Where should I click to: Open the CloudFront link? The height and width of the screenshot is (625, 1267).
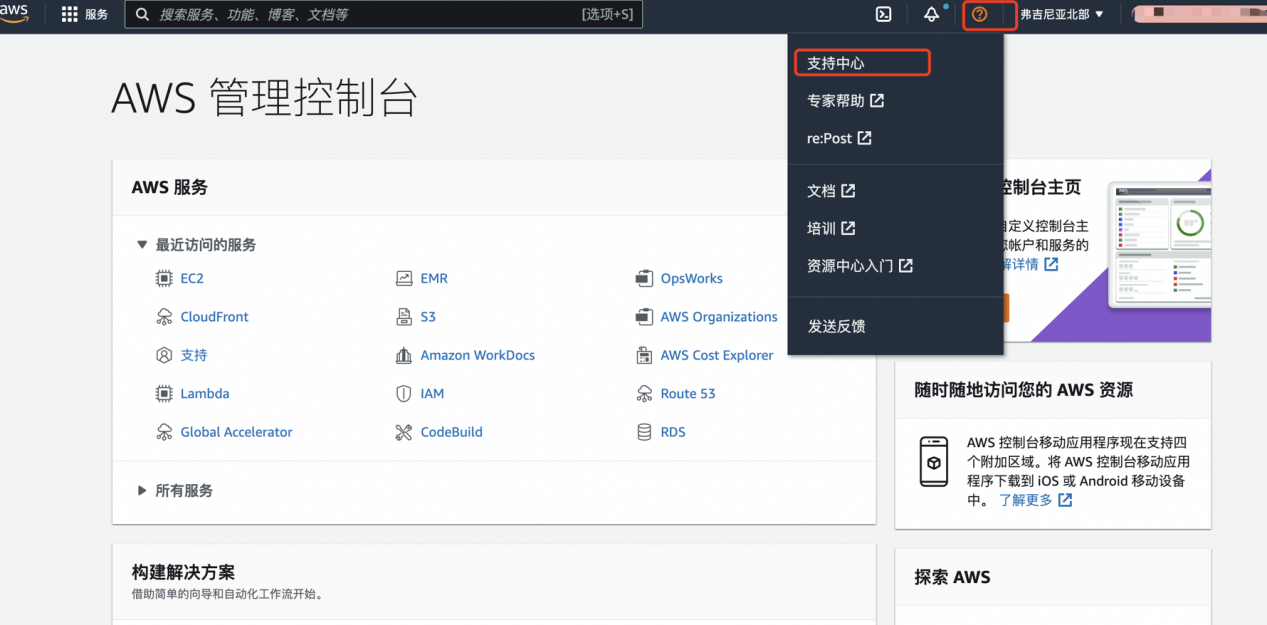pyautogui.click(x=215, y=317)
